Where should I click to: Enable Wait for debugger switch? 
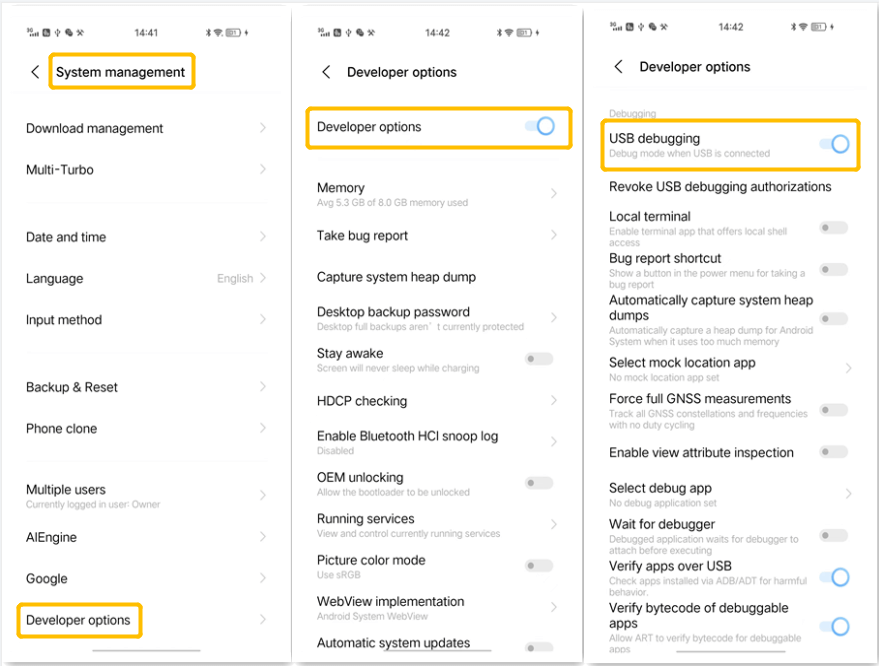click(x=833, y=536)
